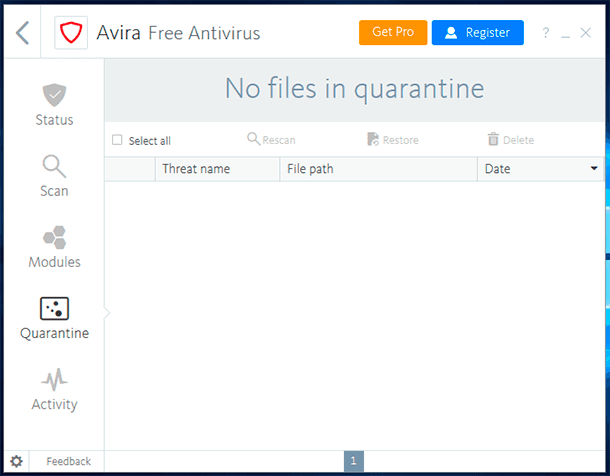Screen dimensions: 610x476
Task: Click the 'Avira Free Antivirus' title text
Action: (x=178, y=33)
